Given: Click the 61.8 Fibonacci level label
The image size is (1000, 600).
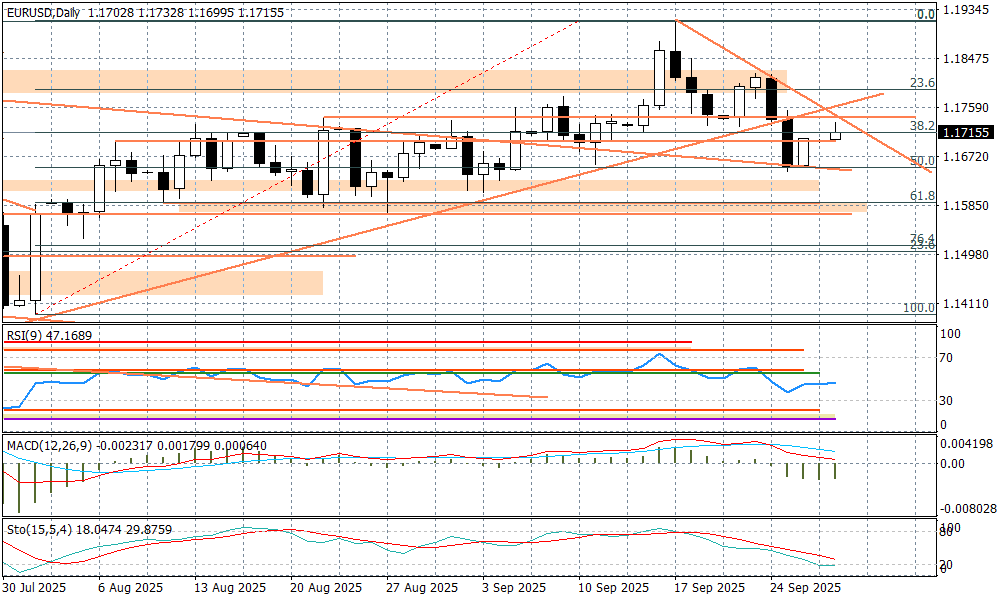Looking at the screenshot, I should click(x=922, y=197).
